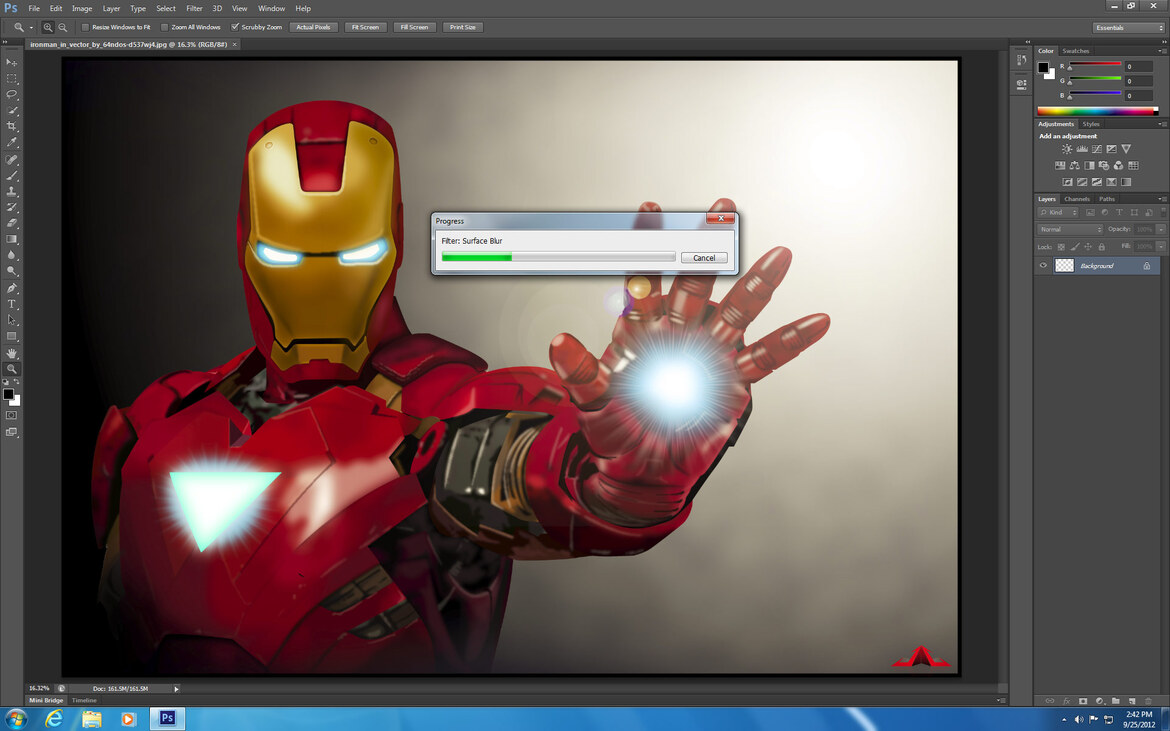Select the Eyedropper tool
Screen dimensions: 1170x731
tap(11, 142)
